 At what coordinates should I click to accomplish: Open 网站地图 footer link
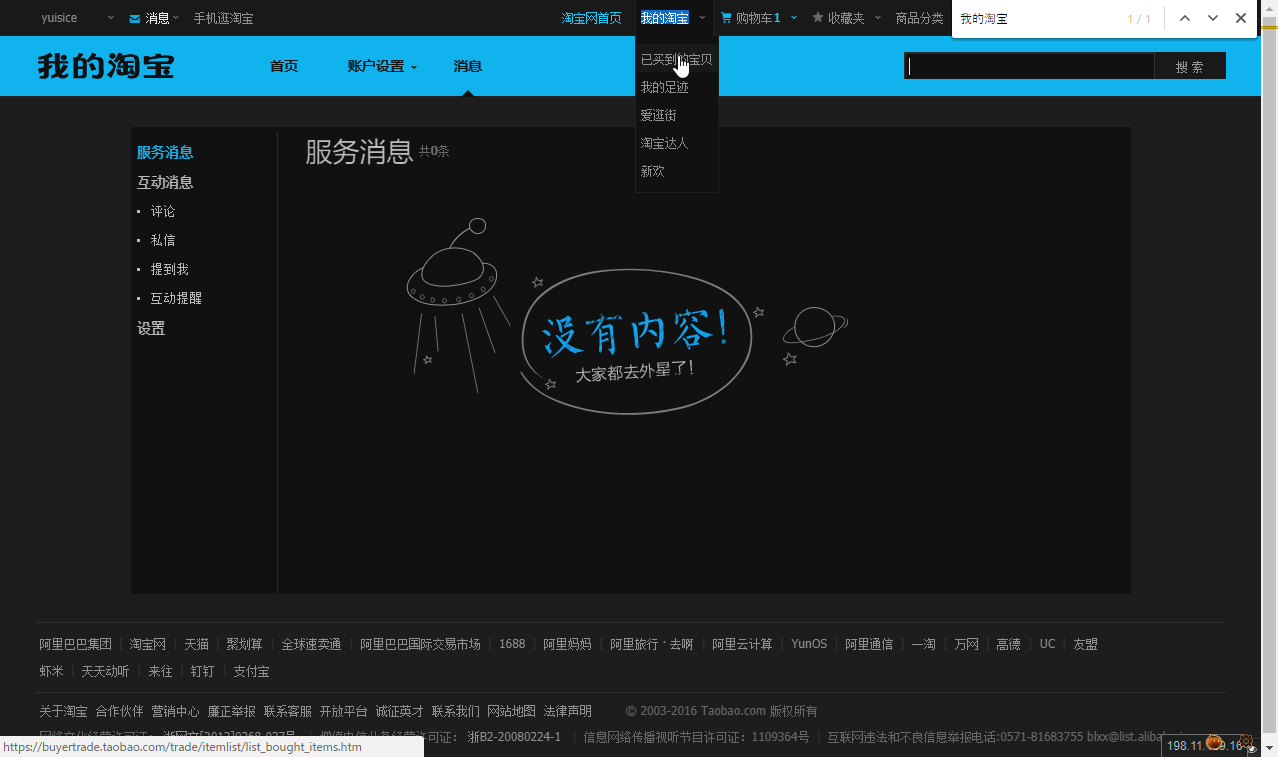pos(511,711)
